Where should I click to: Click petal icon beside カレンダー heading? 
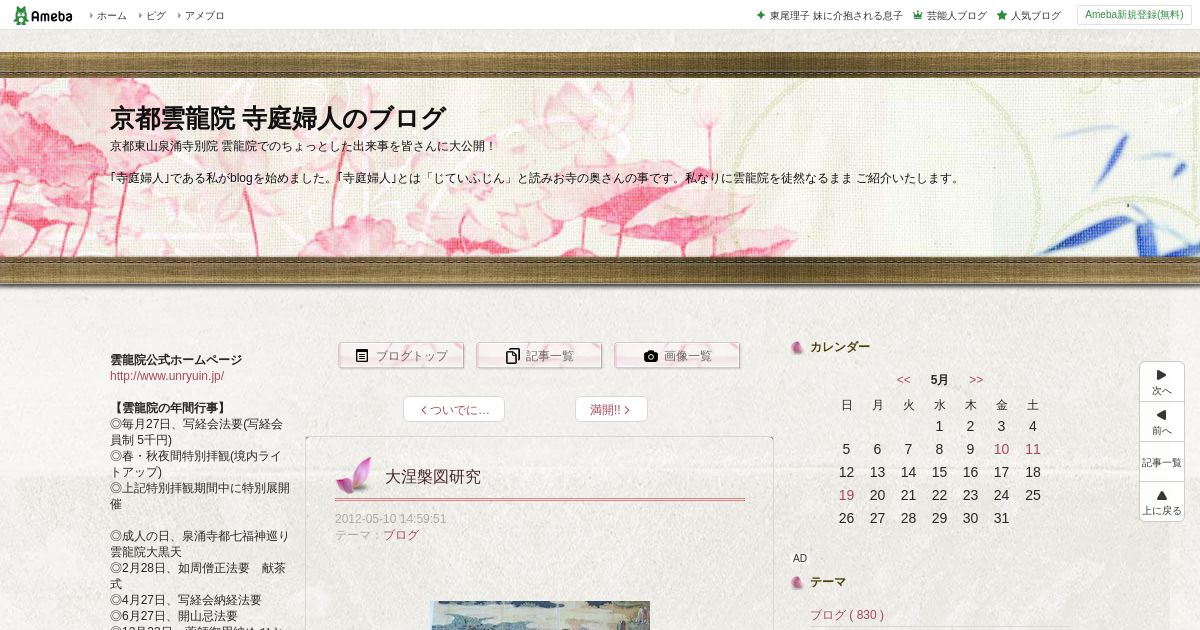[x=797, y=348]
